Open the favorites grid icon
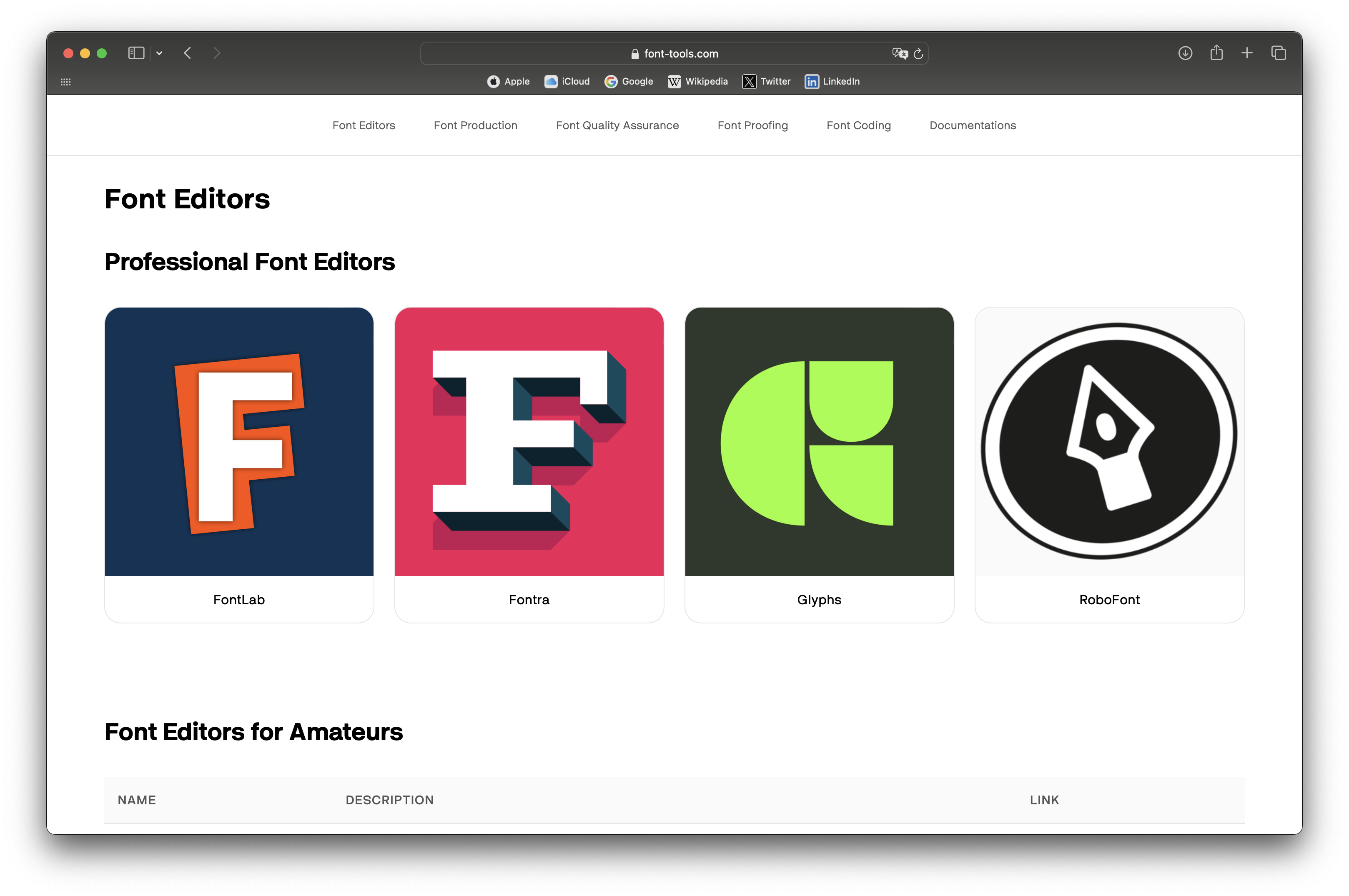The width and height of the screenshot is (1349, 896). coord(66,82)
